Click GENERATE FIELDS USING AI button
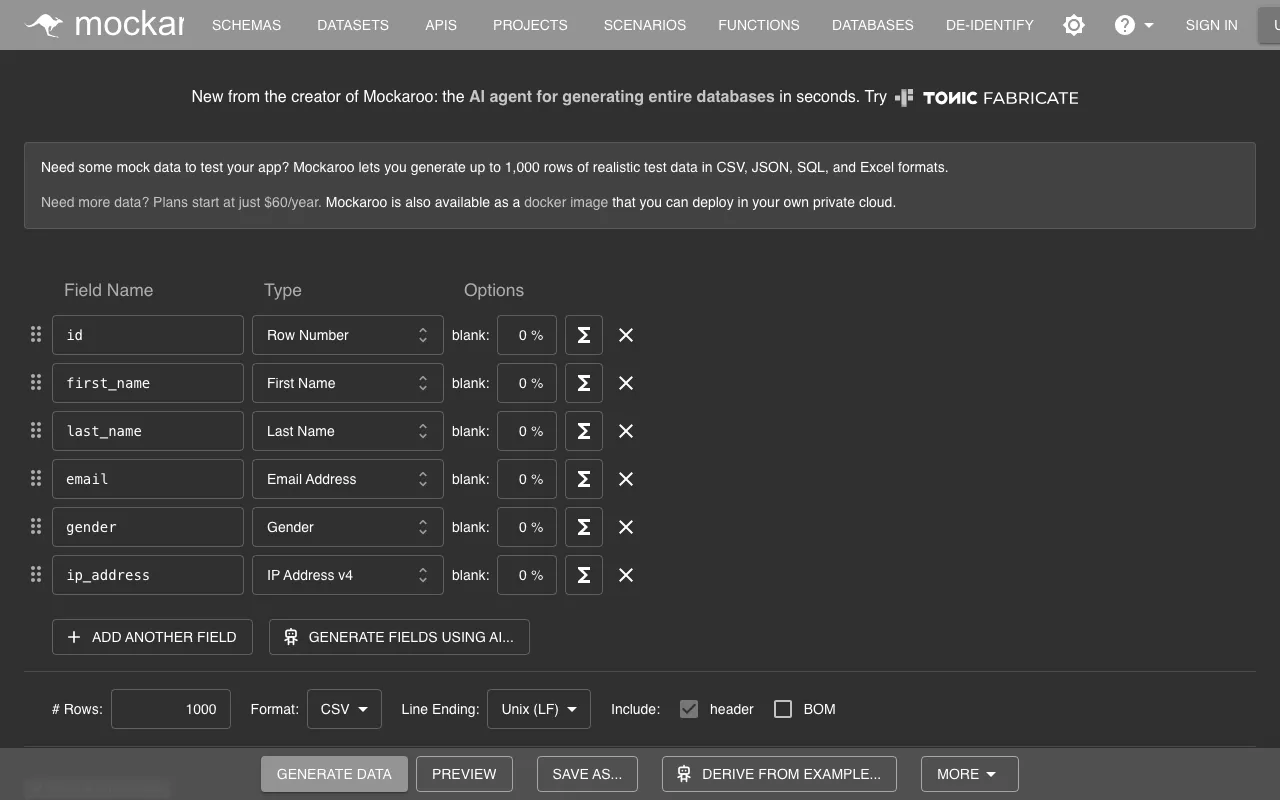This screenshot has width=1280, height=800. pos(399,637)
